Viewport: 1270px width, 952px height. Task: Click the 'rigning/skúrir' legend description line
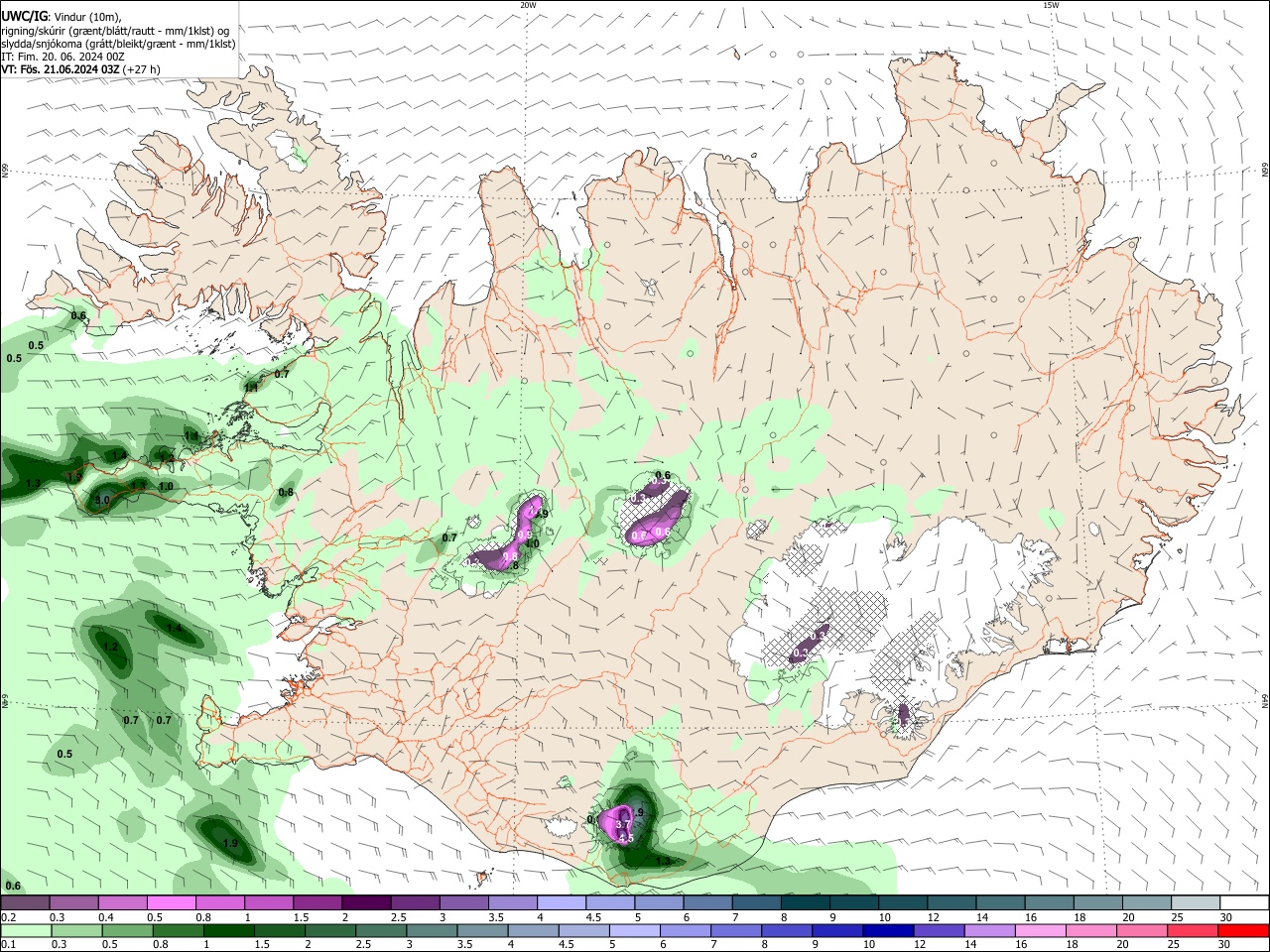coord(115,30)
